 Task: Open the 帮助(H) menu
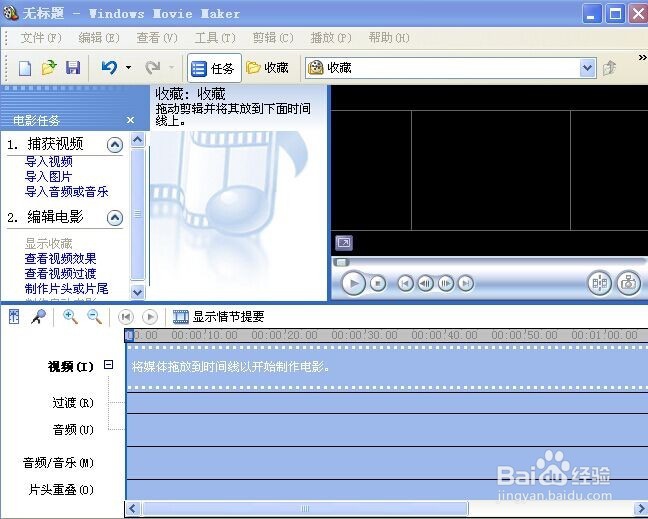389,38
